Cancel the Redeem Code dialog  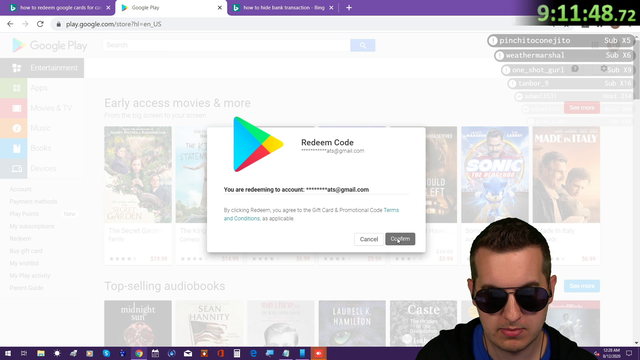point(369,239)
